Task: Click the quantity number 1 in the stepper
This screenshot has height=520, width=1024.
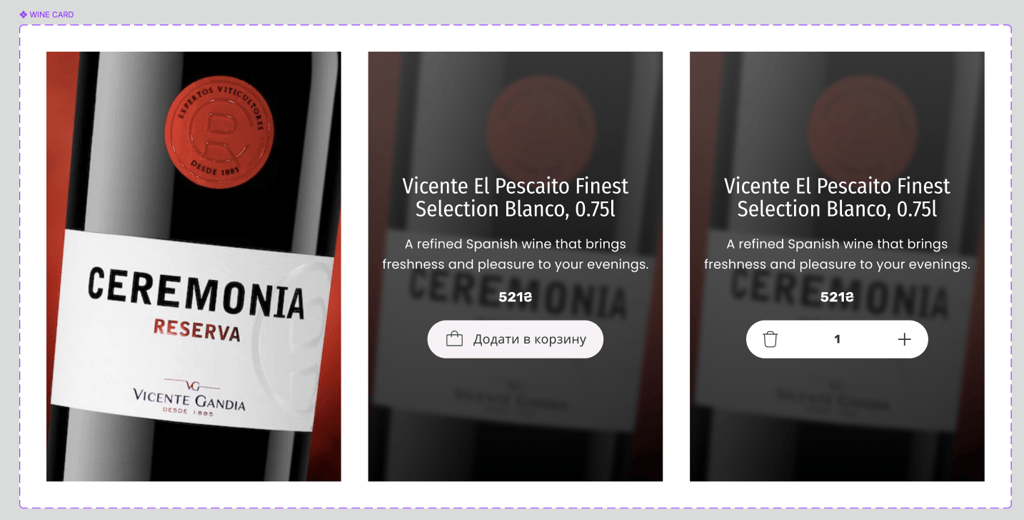Action: tap(837, 339)
